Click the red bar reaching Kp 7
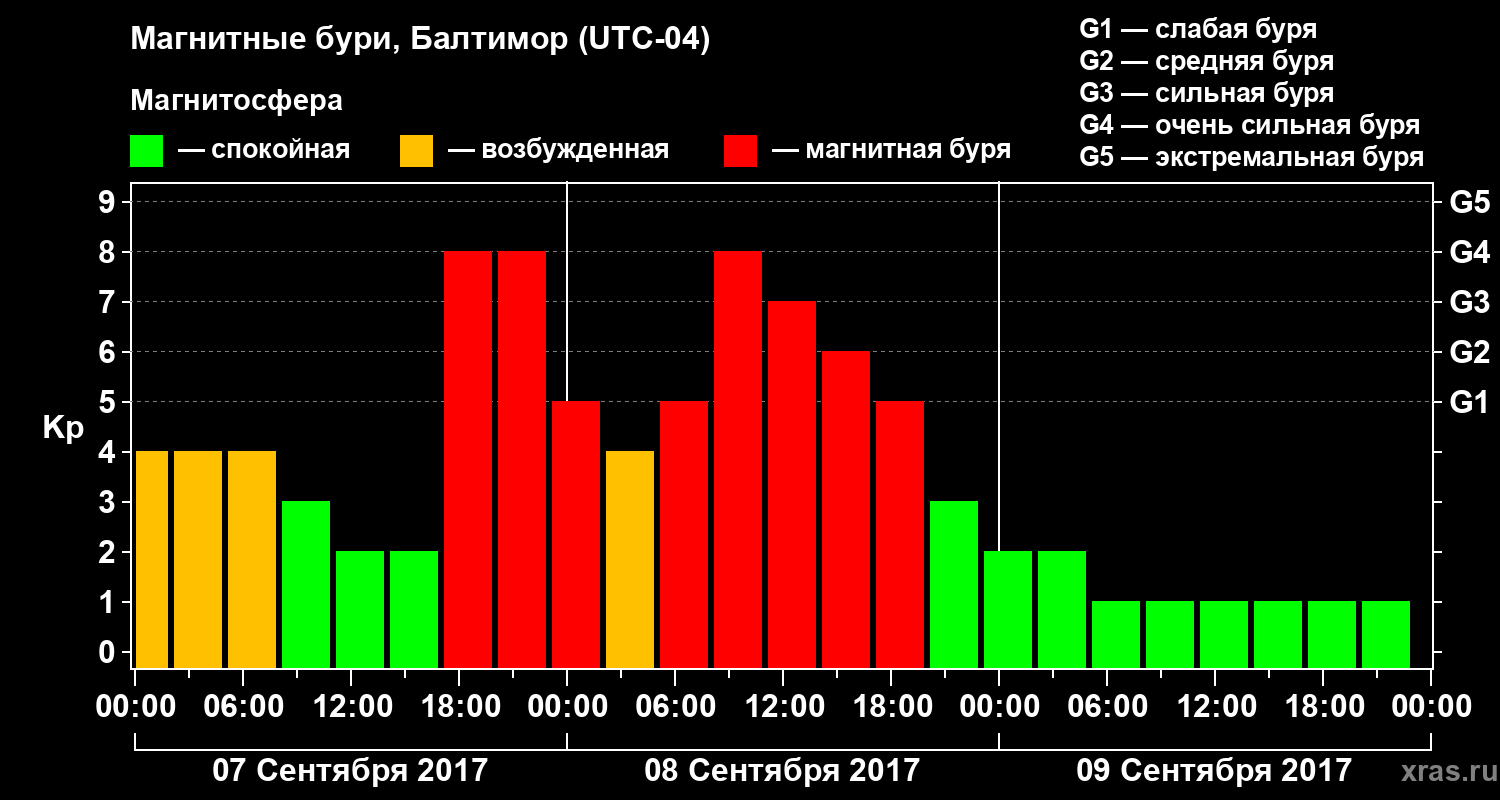 click(792, 485)
